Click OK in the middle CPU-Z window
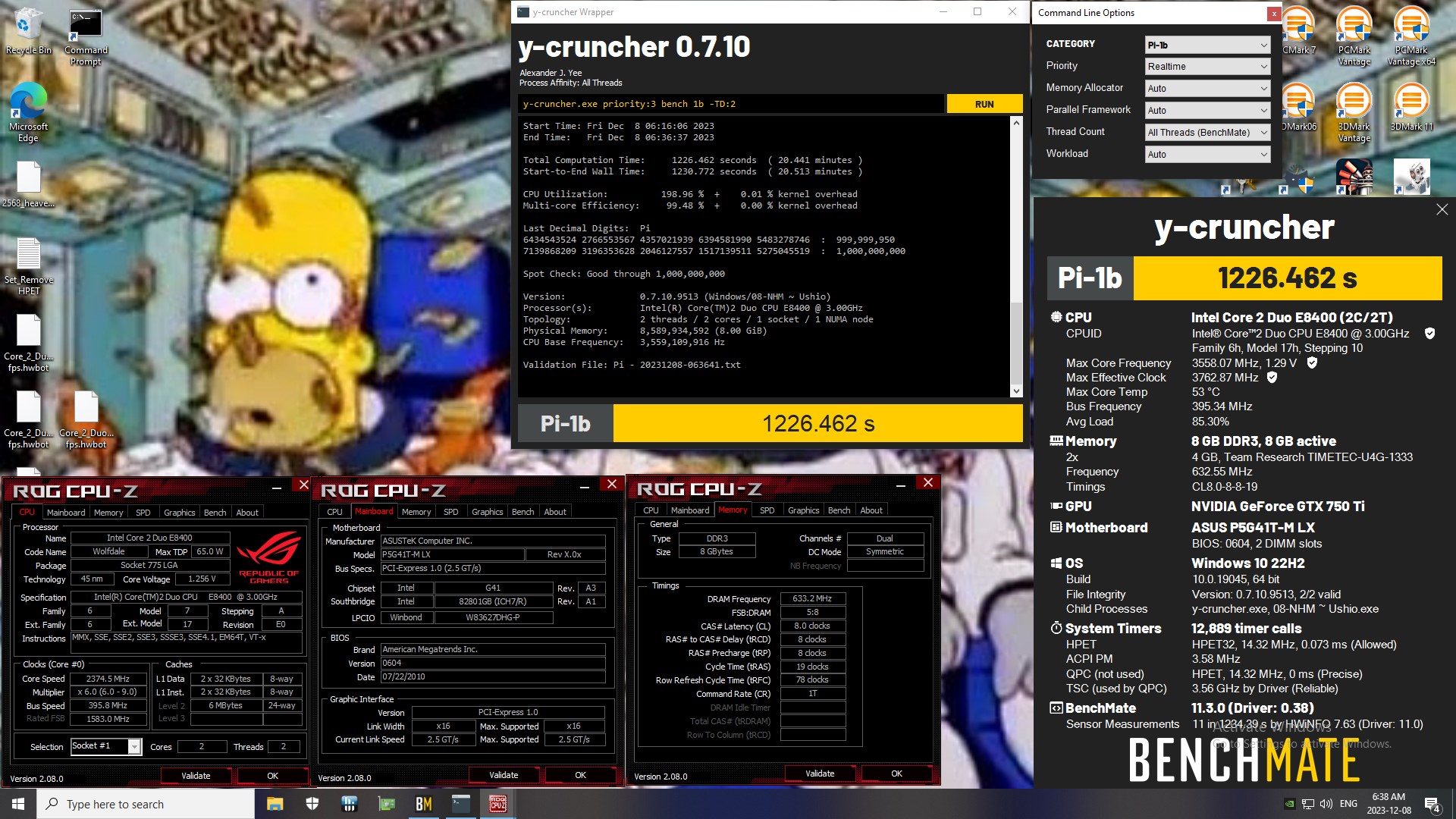The width and height of the screenshot is (1456, 819). pos(580,775)
